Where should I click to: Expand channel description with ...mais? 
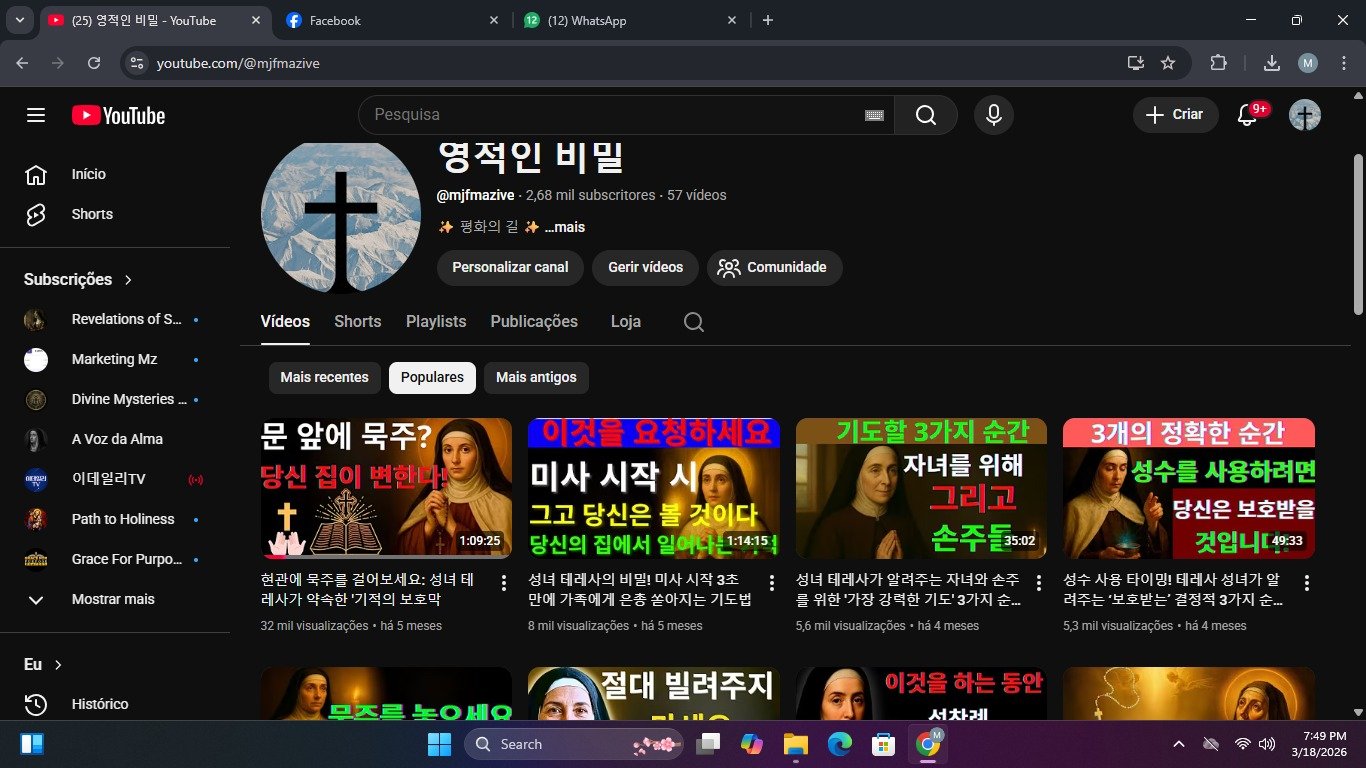(x=565, y=227)
